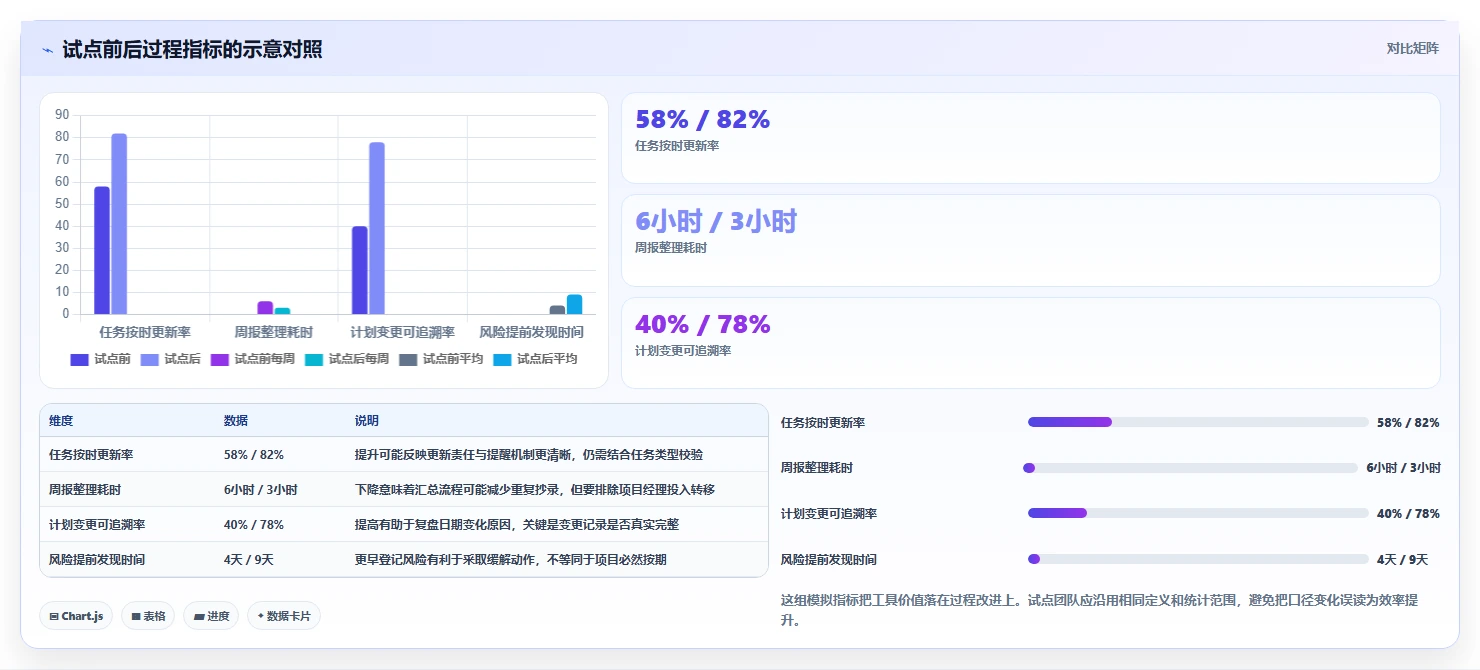The image size is (1480, 670).
Task: Click the 计划变更可追溯率 progress bar
Action: coord(1198,513)
